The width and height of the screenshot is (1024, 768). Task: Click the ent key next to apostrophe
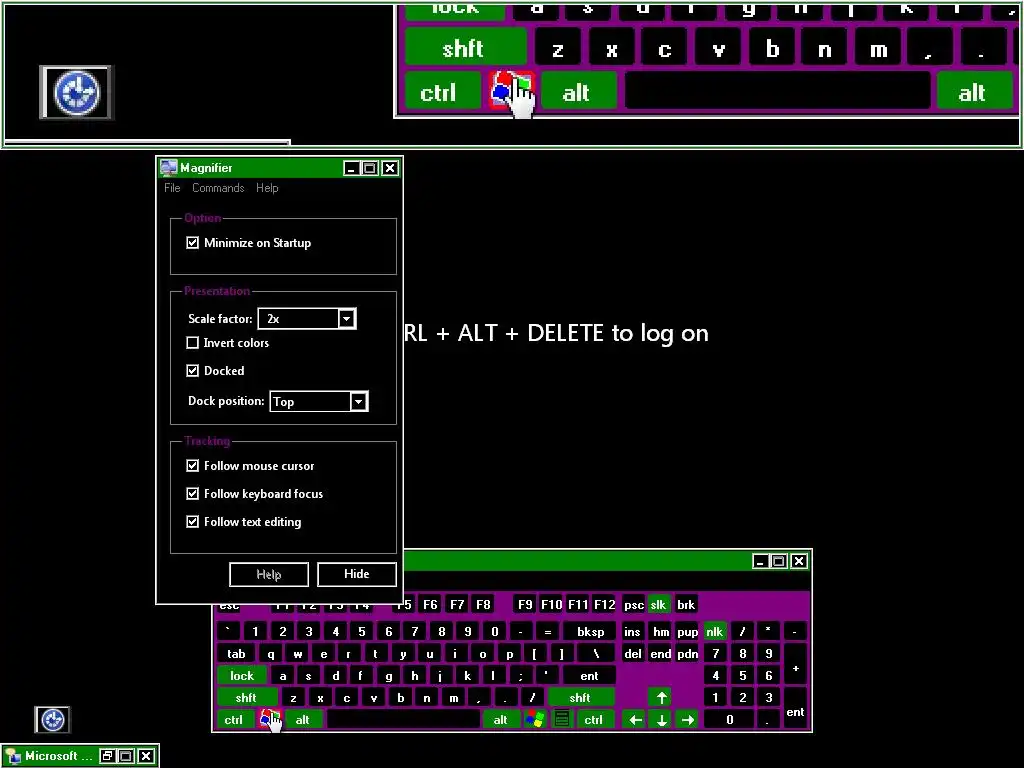589,675
